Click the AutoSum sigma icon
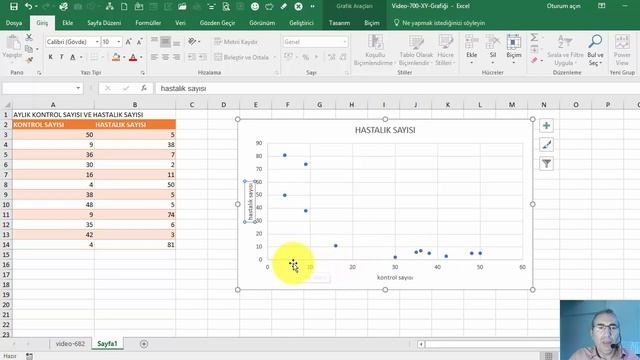 tap(534, 38)
